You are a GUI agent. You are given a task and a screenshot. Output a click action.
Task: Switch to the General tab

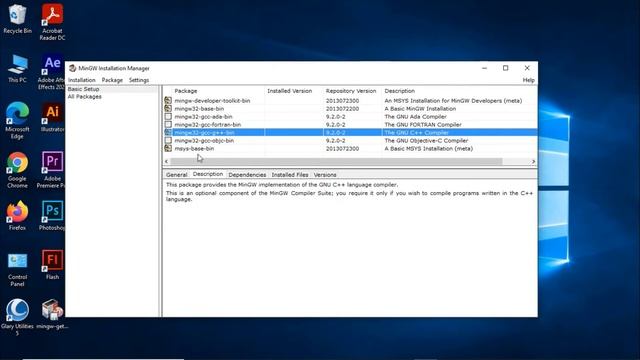177,175
